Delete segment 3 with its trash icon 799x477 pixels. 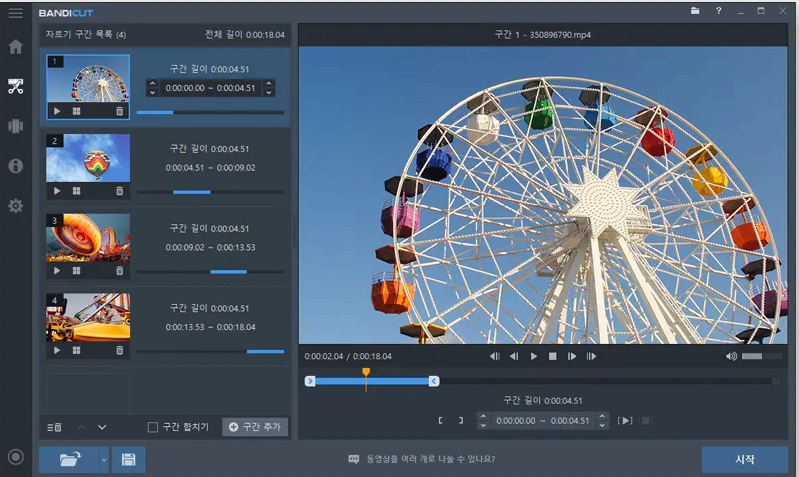[119, 271]
